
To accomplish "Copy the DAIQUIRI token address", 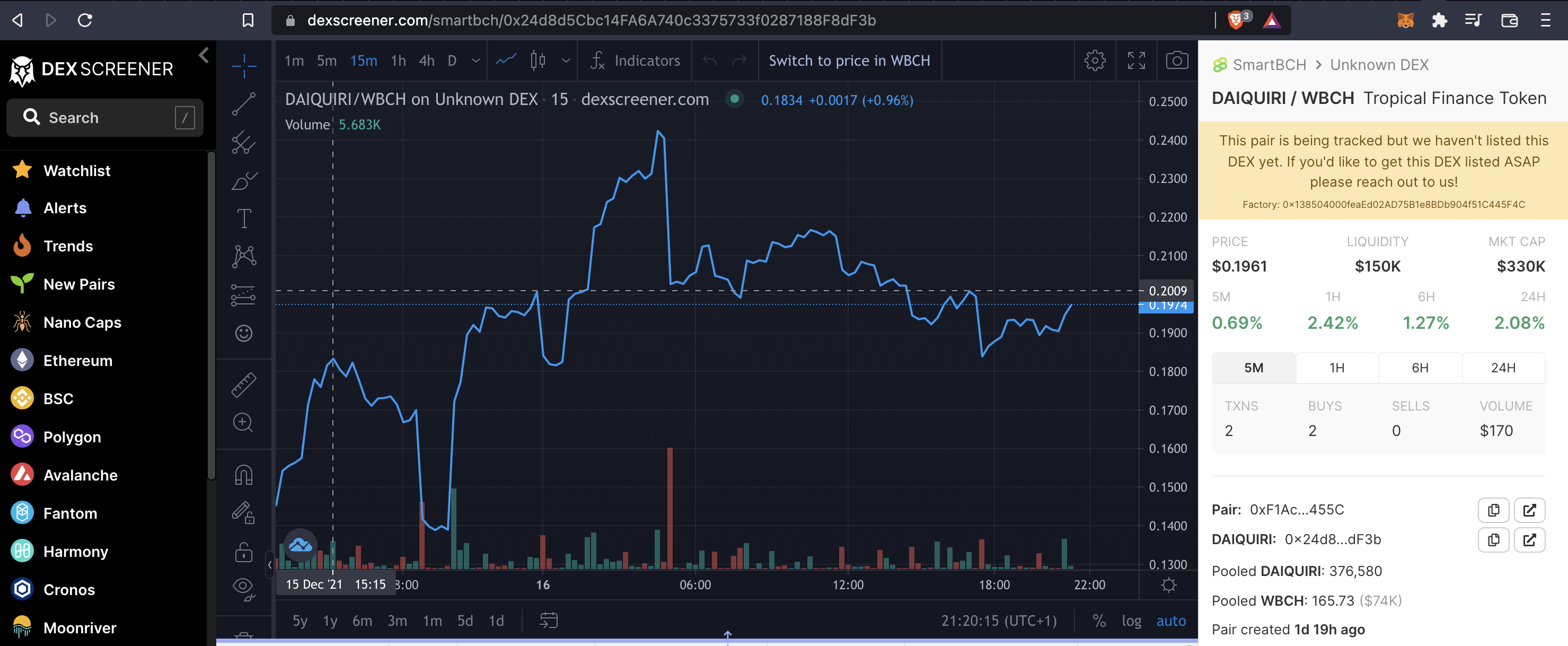I will click(1493, 540).
